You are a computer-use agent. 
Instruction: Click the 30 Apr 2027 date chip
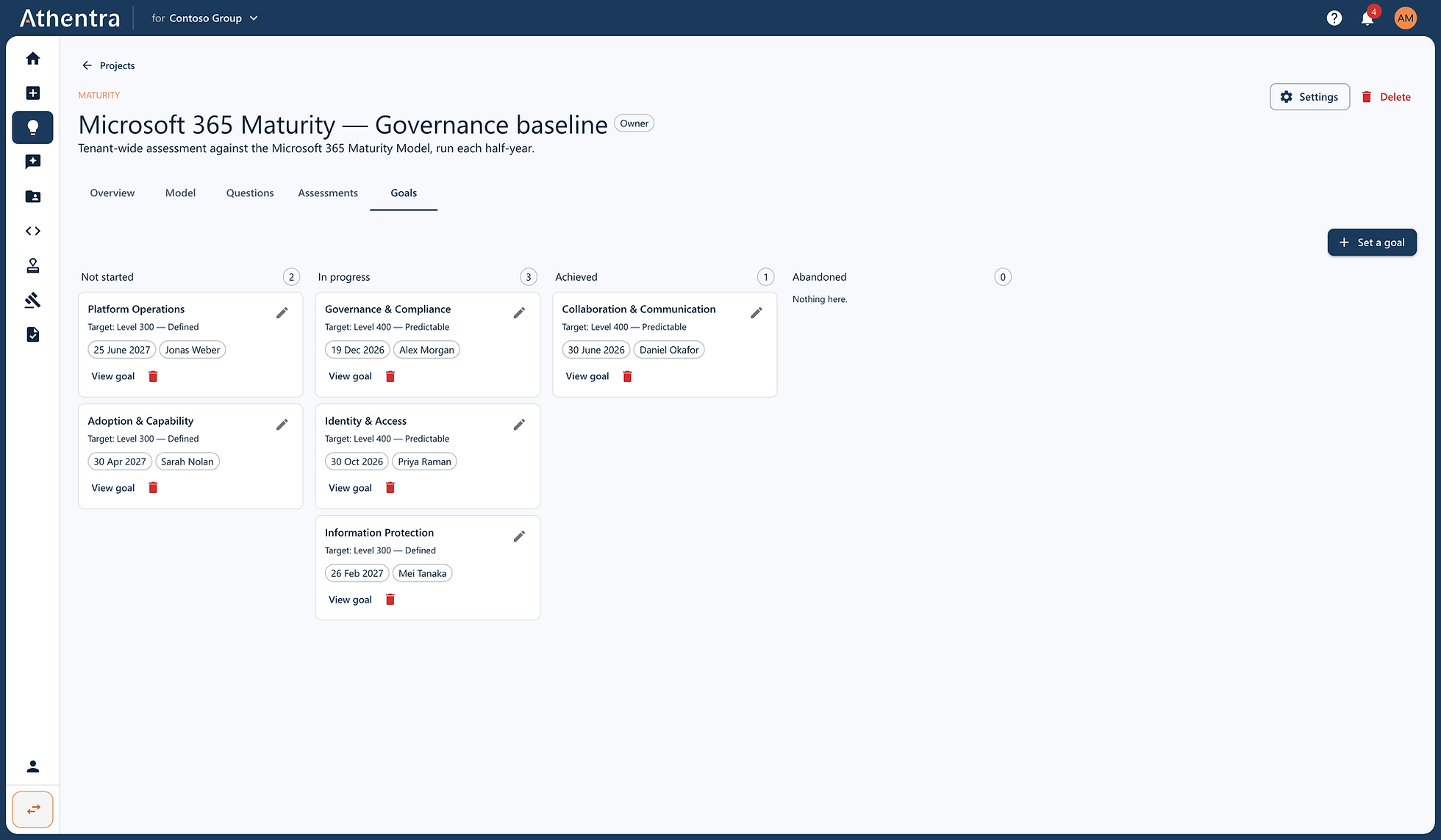coord(120,462)
